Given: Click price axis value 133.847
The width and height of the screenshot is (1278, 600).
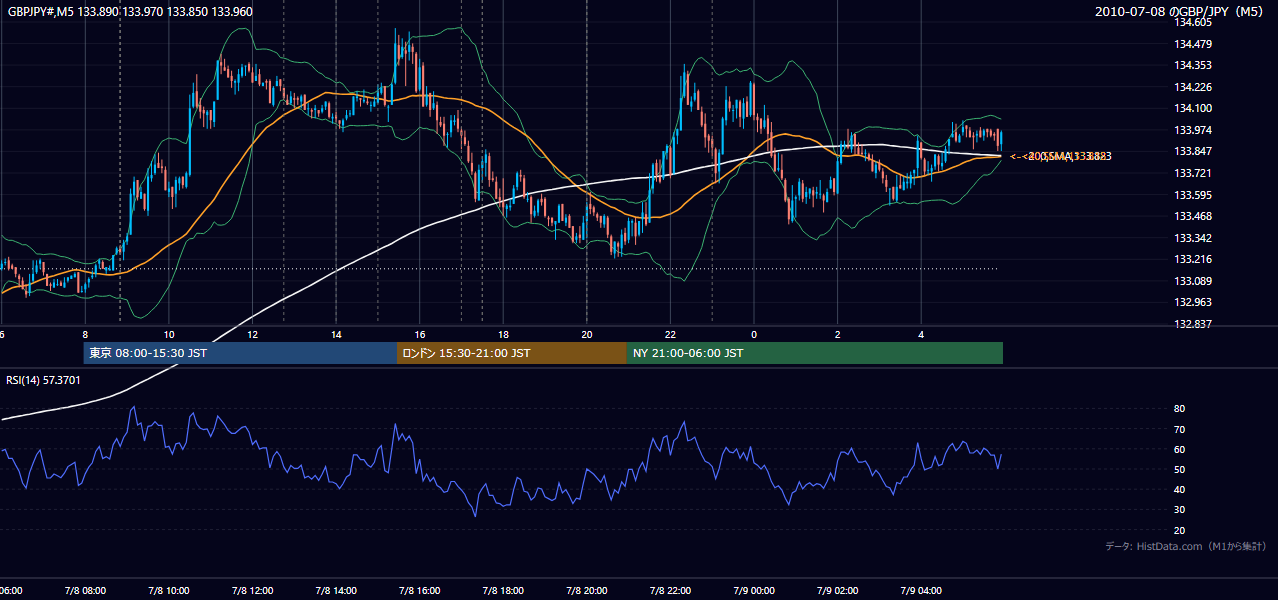Looking at the screenshot, I should [x=1193, y=151].
